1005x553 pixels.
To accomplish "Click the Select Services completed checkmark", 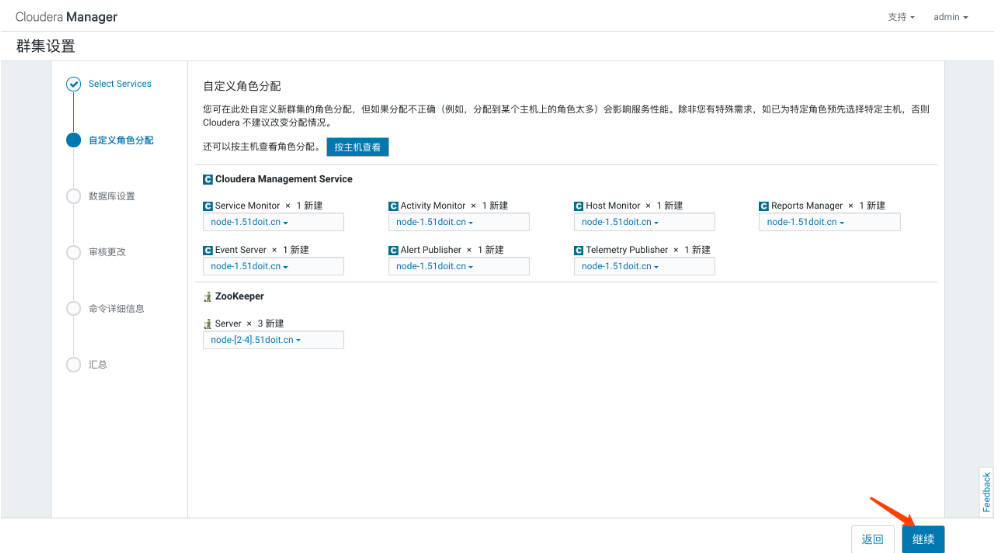I will [x=74, y=84].
